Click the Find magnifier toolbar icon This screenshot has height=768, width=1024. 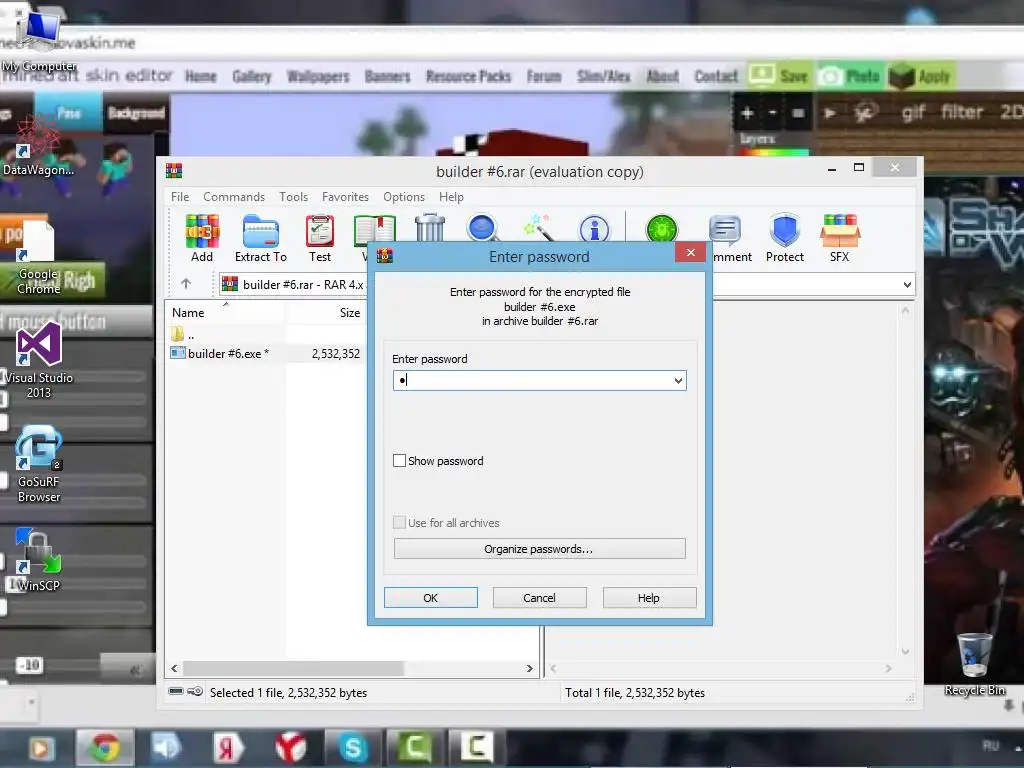[x=483, y=228]
